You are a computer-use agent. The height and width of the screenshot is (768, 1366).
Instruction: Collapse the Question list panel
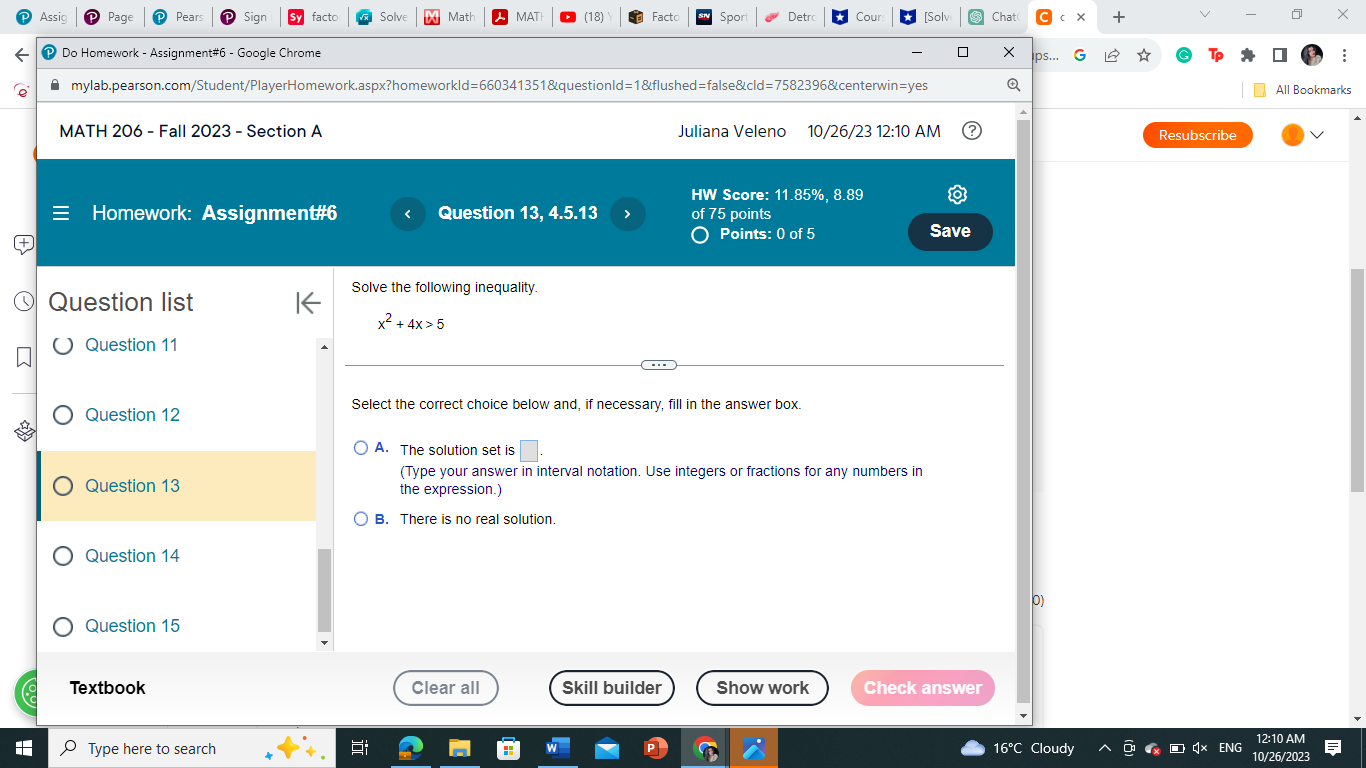tap(308, 302)
